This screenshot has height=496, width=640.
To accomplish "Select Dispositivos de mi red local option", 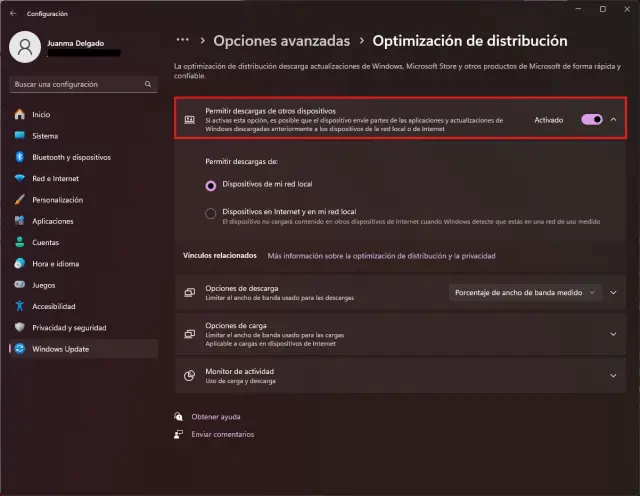I will tap(210, 185).
